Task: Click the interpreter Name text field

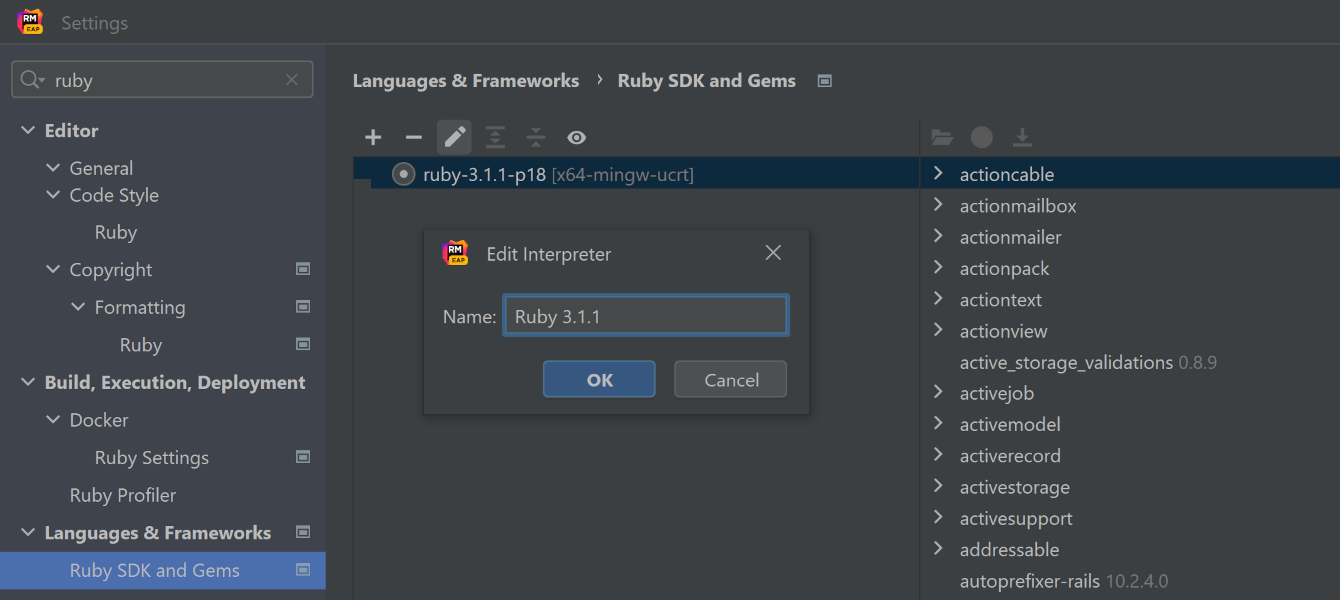Action: 645,316
